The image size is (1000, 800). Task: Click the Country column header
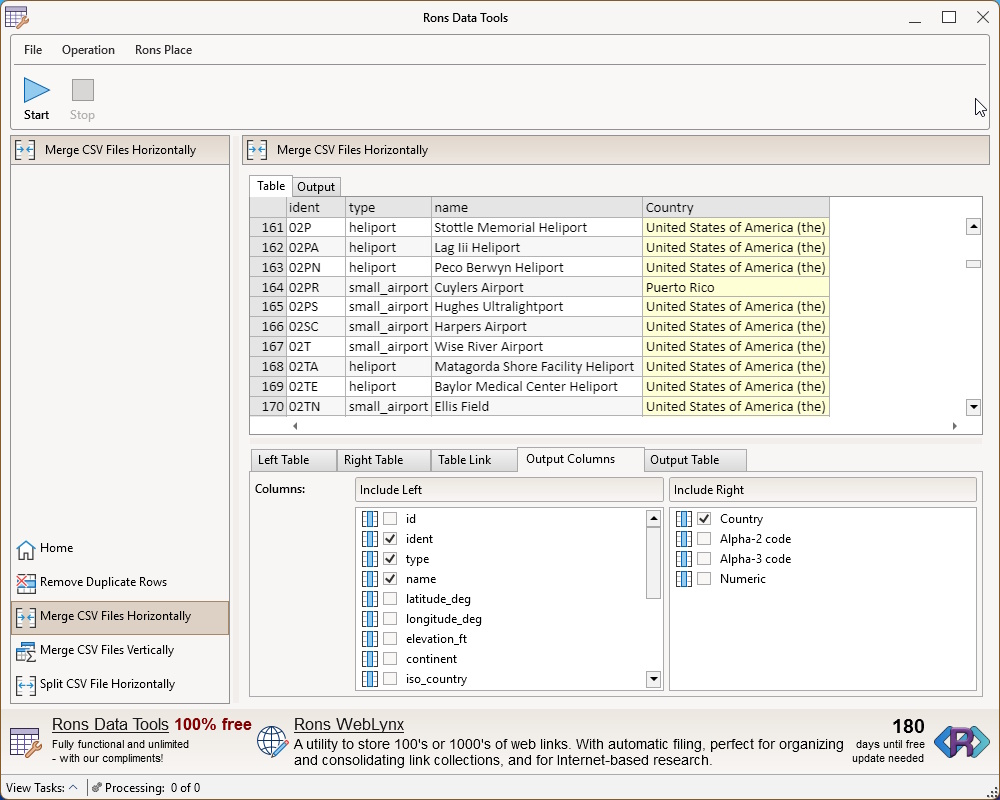pos(736,207)
